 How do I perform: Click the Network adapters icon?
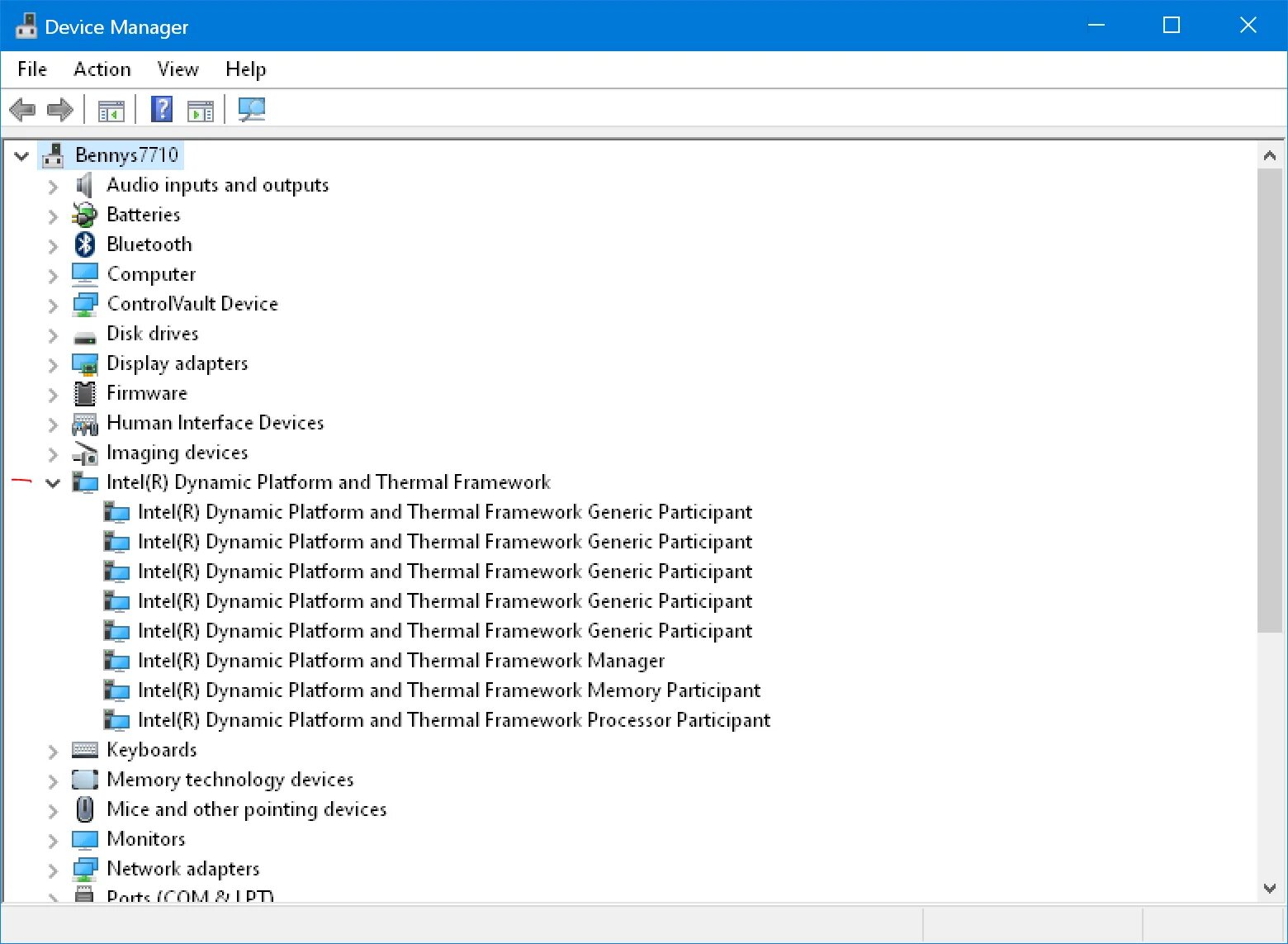pos(85,869)
